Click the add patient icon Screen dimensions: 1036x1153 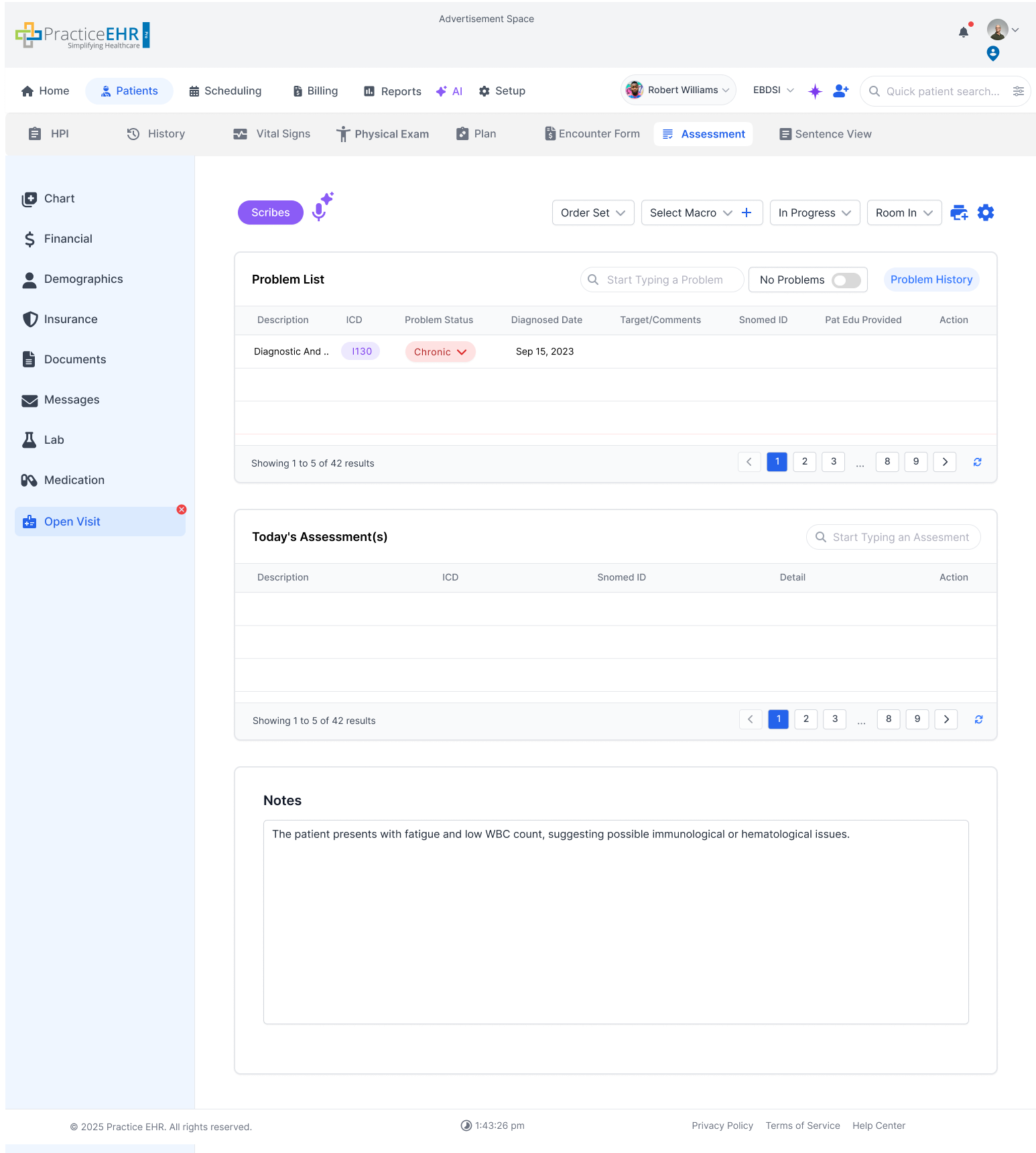[840, 91]
